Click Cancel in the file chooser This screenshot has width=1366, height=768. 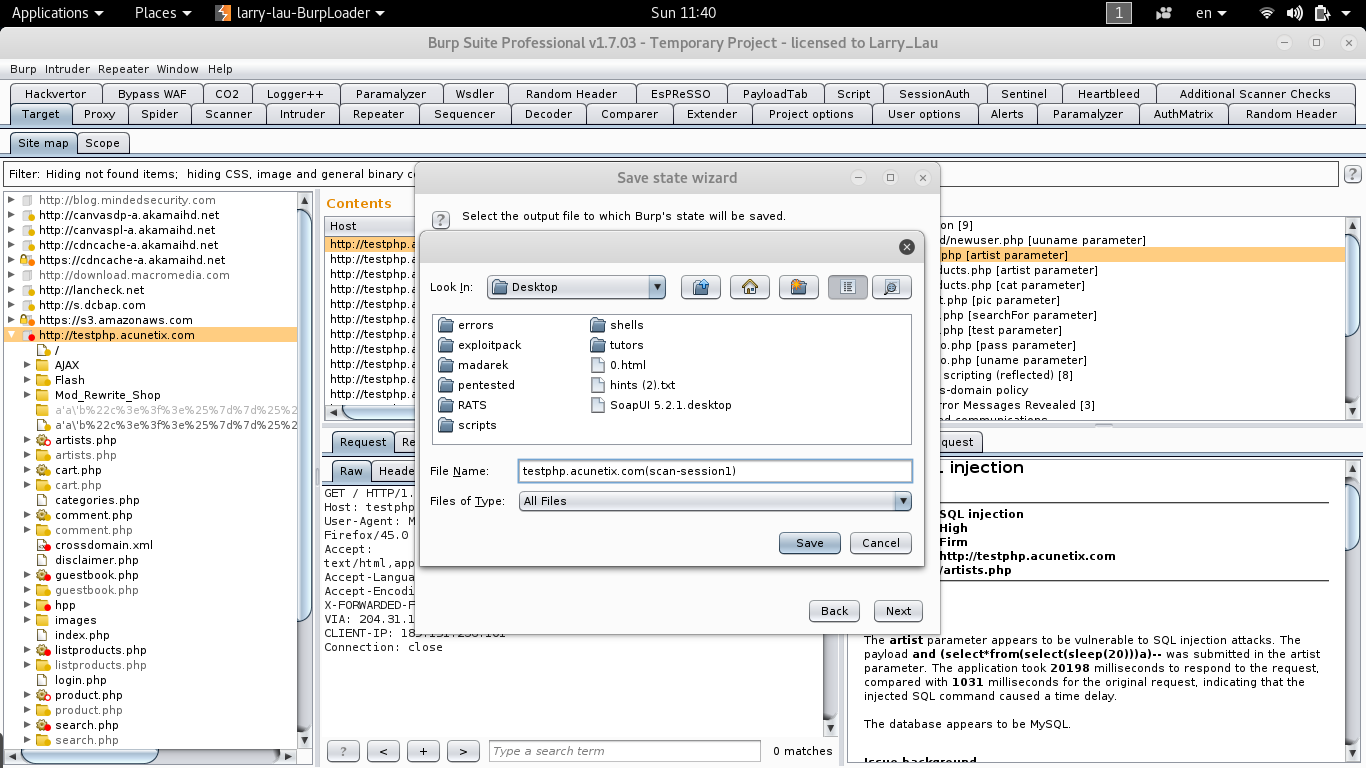pyautogui.click(x=881, y=543)
